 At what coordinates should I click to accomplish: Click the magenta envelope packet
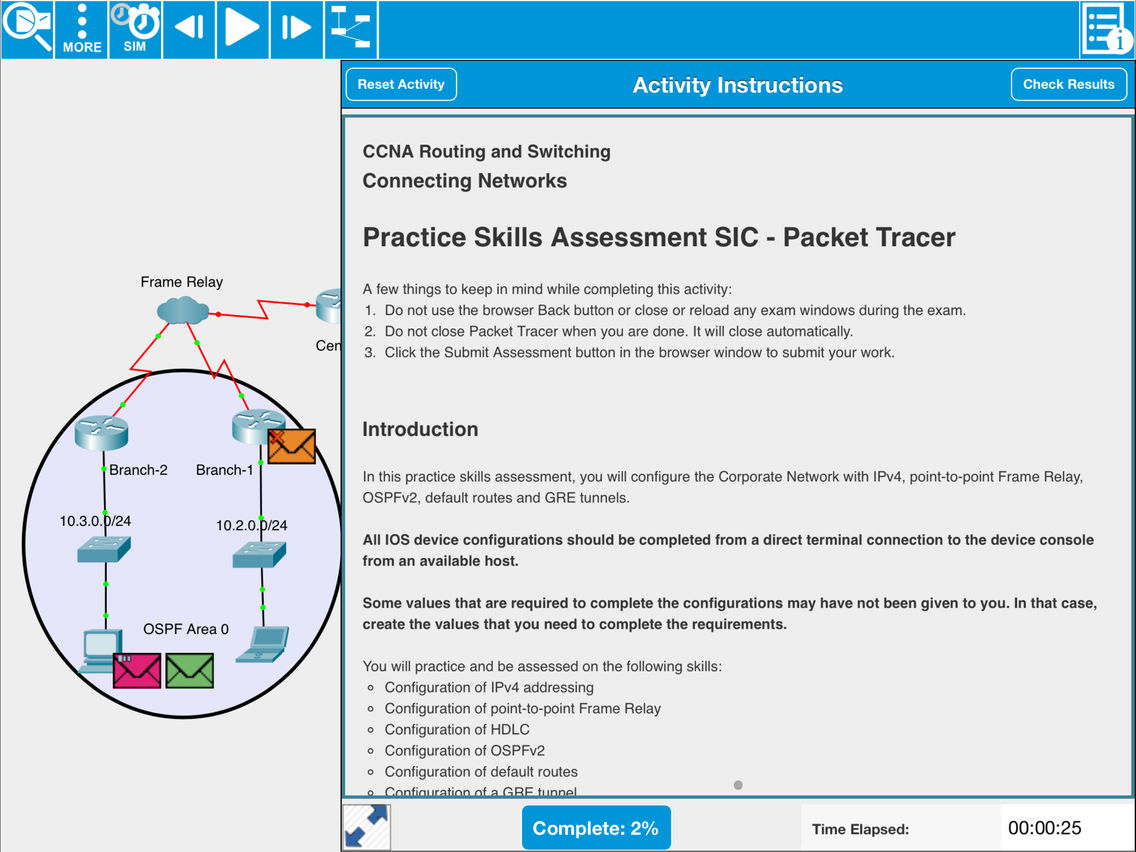point(137,670)
